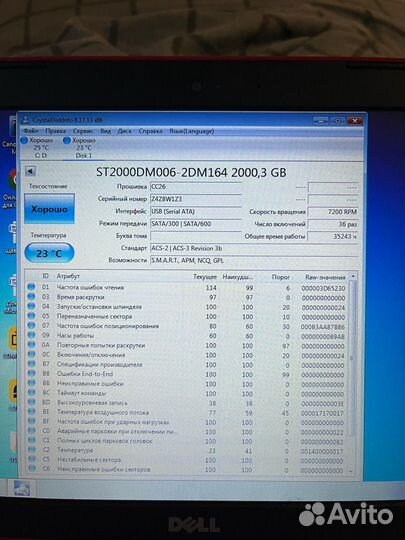Click the previous disk arrow button
Screen dimensions: 405x540
pyautogui.click(x=30, y=171)
